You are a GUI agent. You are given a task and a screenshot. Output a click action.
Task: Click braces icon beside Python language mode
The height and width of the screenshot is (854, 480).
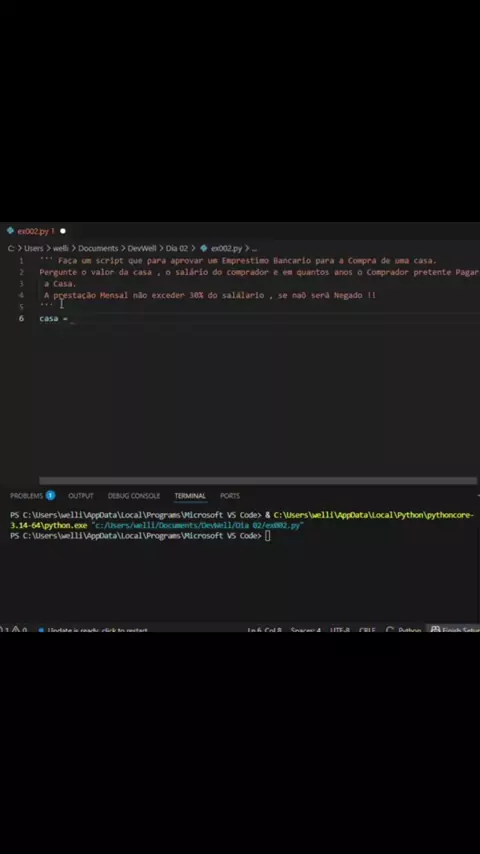tap(390, 630)
